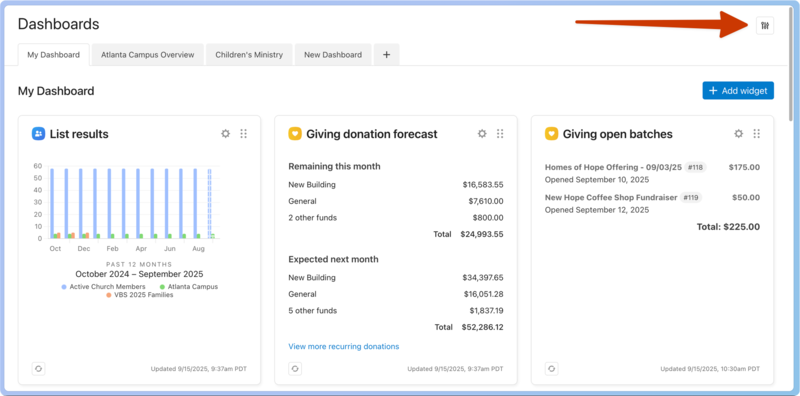This screenshot has height=396, width=800.
Task: Click the $24,993.55 total amount
Action: click(482, 234)
